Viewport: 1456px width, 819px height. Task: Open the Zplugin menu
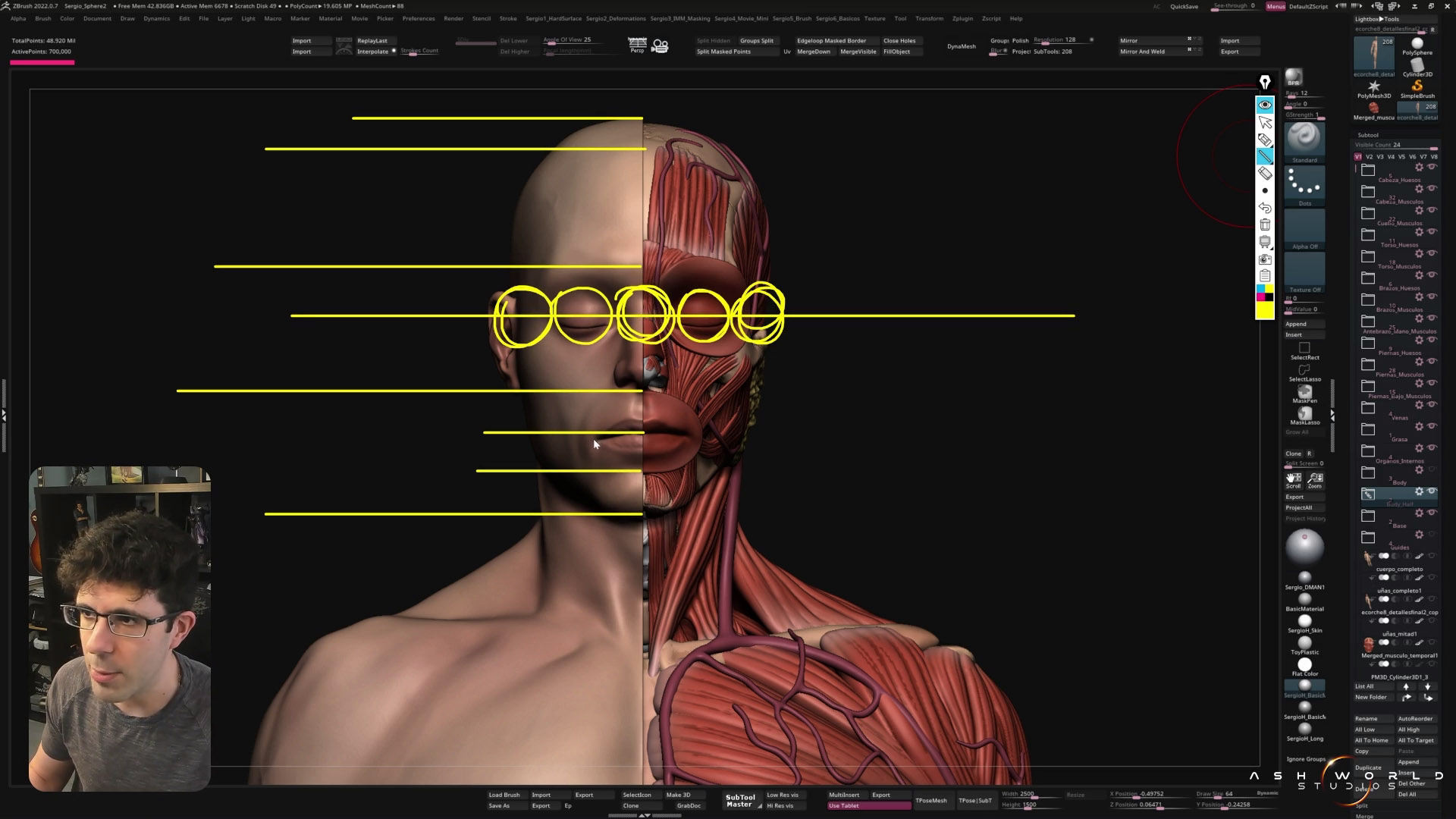(x=962, y=18)
